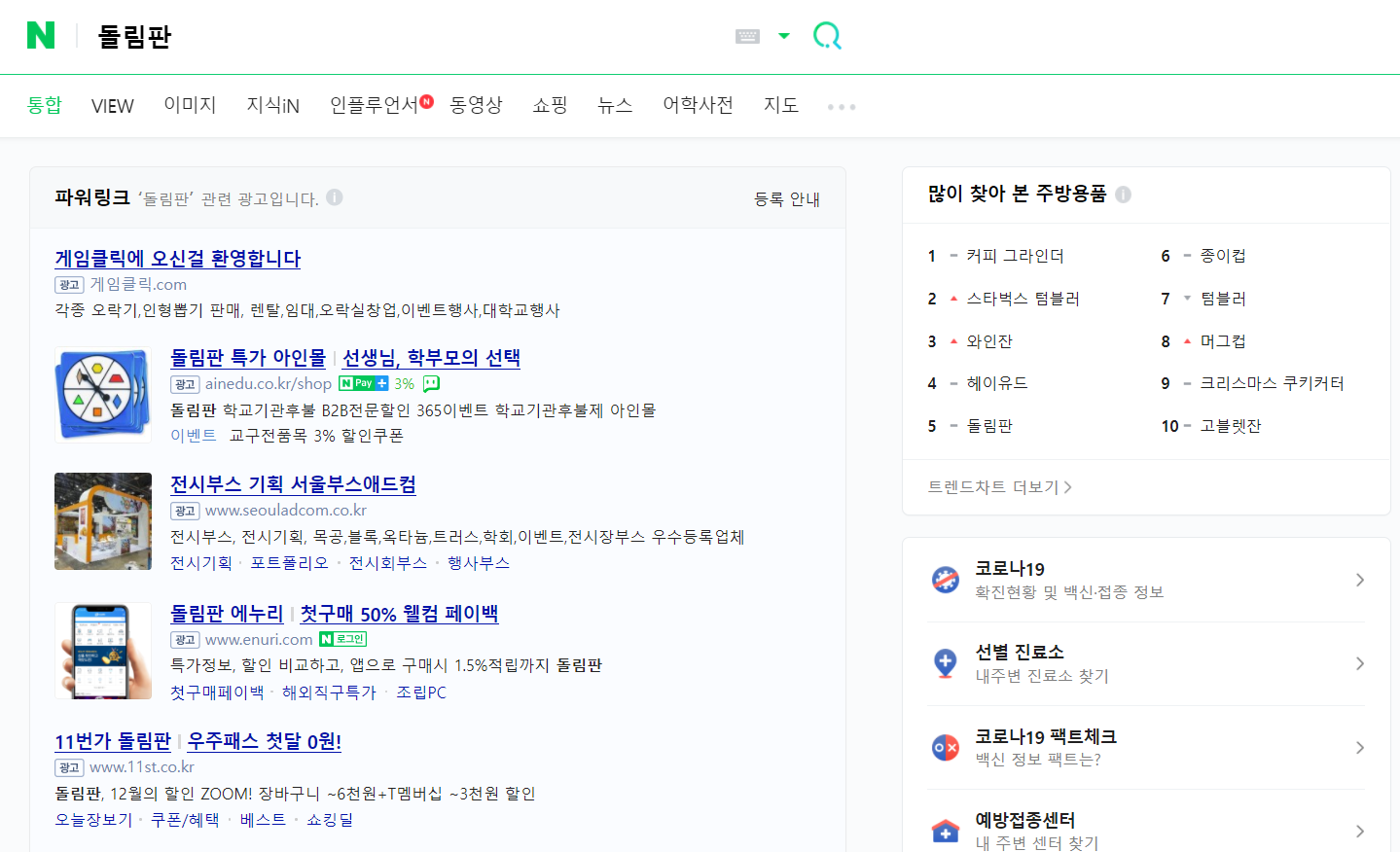Click the 선별 진료소 map pin icon
The height and width of the screenshot is (852, 1400).
(x=946, y=663)
